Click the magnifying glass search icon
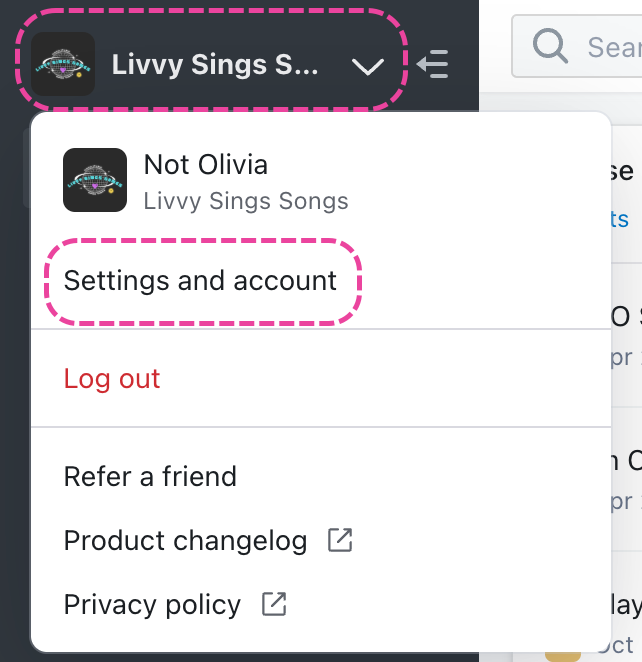Screen dimensions: 642x662 (550, 46)
